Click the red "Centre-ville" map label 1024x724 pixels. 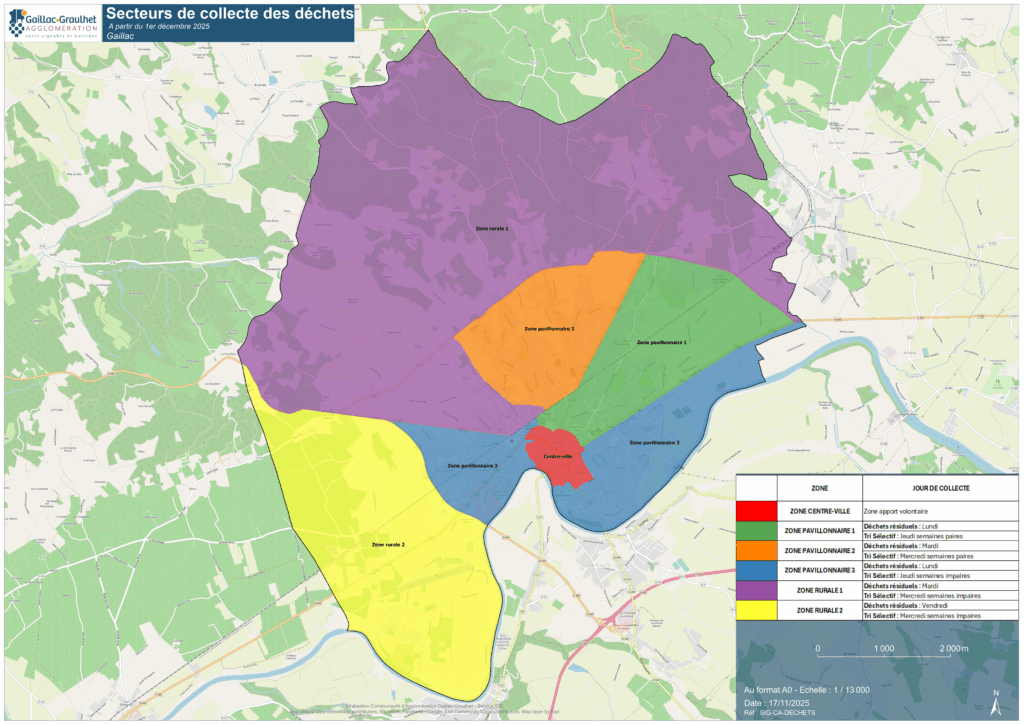[558, 456]
